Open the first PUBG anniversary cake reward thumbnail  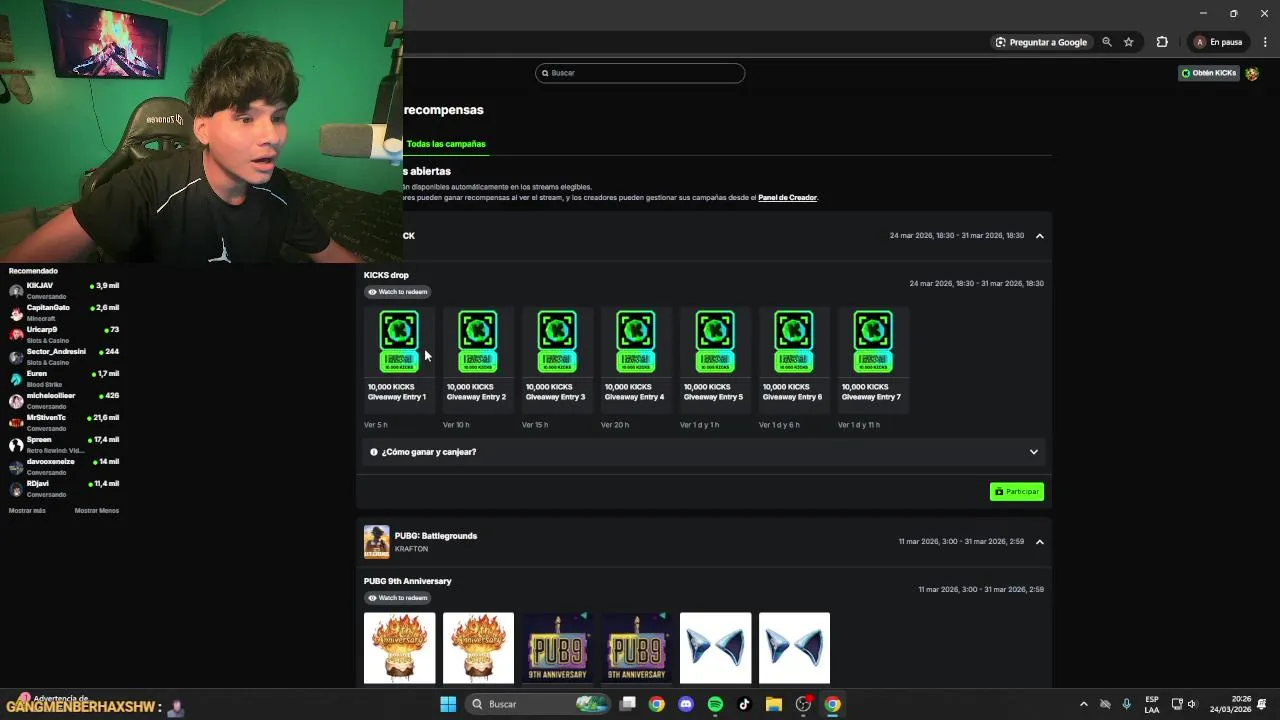tap(399, 648)
